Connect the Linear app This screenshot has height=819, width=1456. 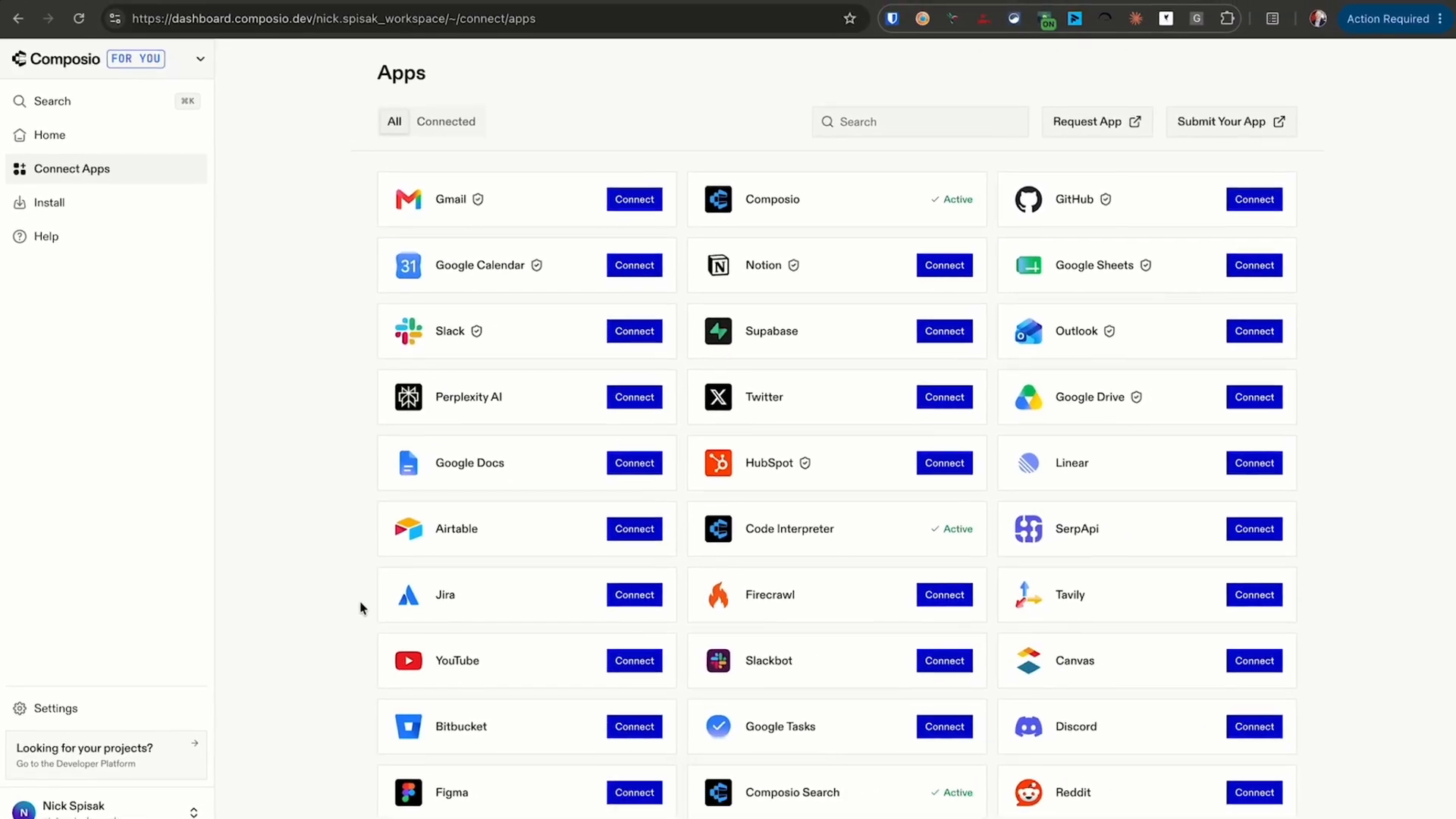click(x=1254, y=463)
